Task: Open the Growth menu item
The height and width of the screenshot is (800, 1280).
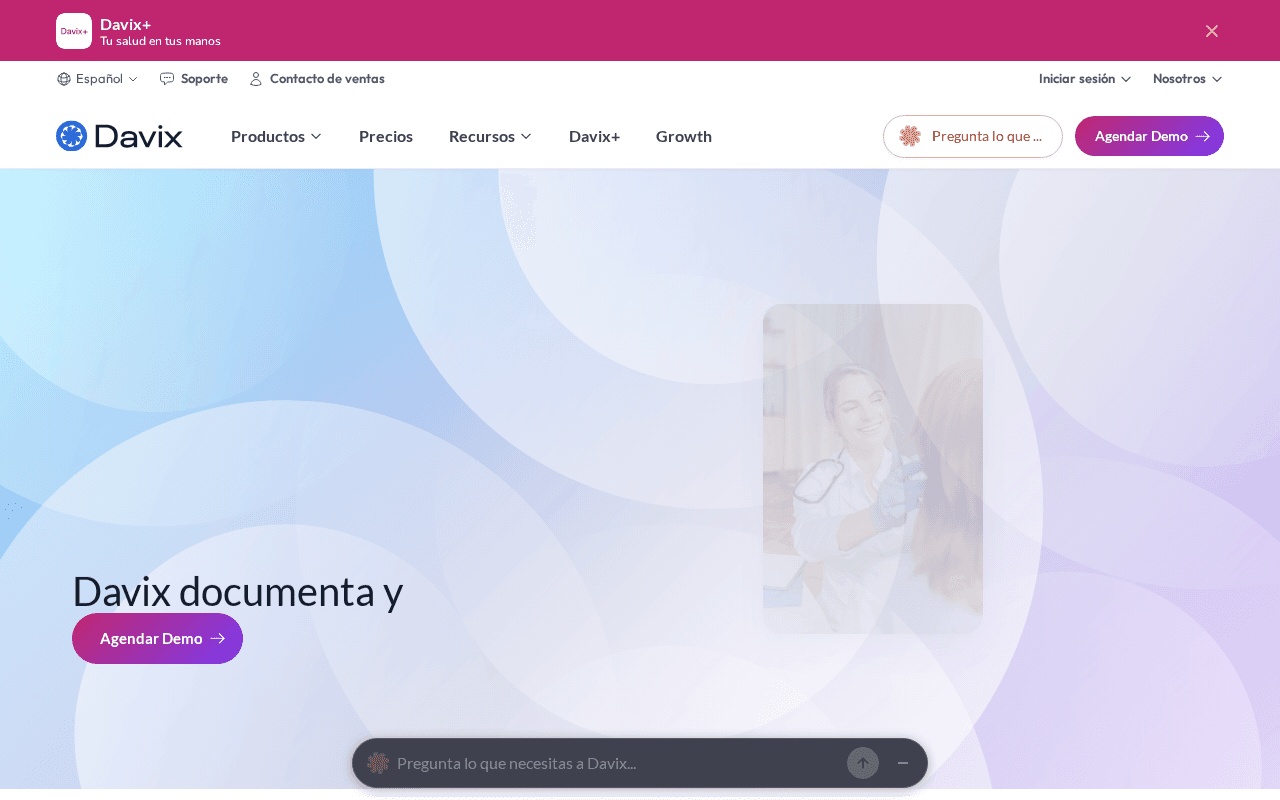Action: pos(684,136)
